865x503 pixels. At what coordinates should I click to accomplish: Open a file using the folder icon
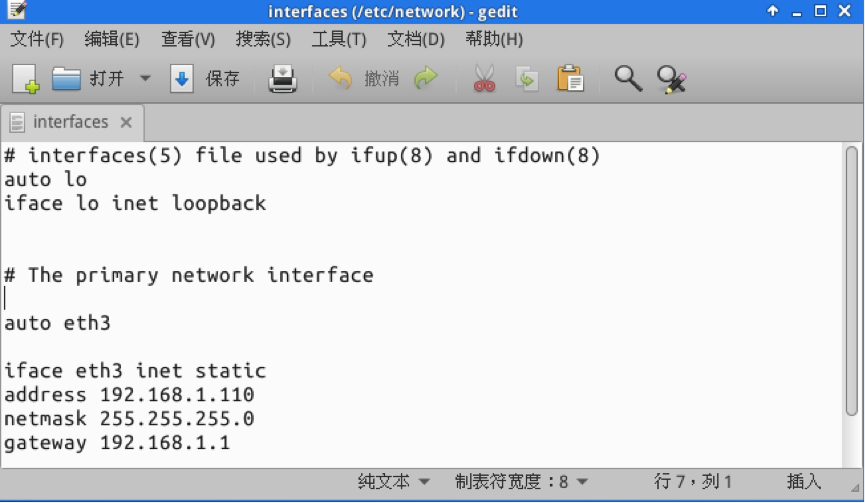[66, 79]
